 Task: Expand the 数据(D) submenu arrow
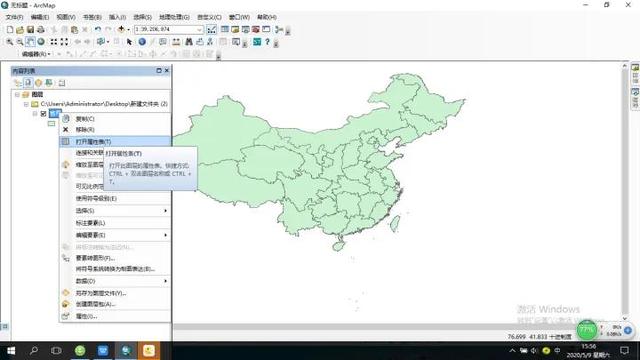165,281
